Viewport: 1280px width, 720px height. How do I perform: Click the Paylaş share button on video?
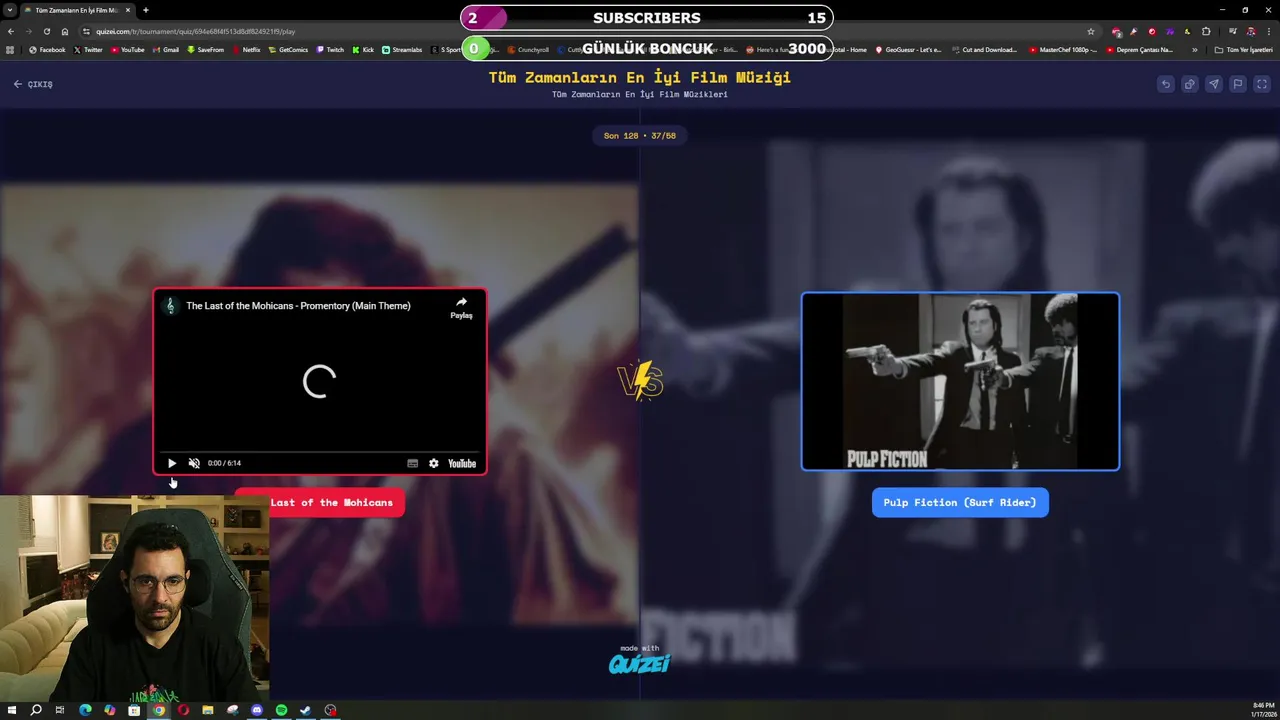pos(461,307)
